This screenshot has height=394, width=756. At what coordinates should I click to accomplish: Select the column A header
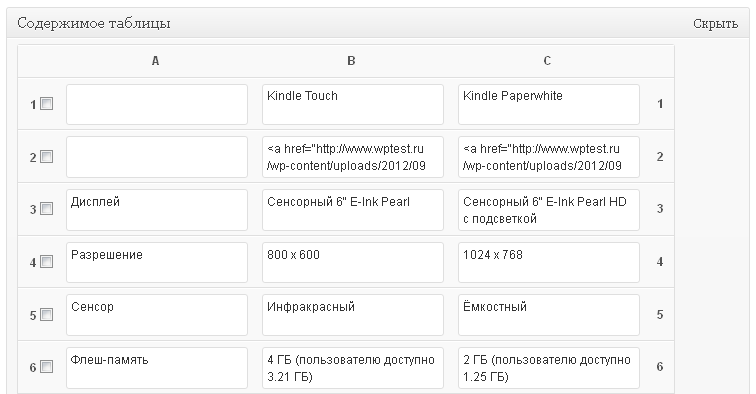pyautogui.click(x=155, y=61)
